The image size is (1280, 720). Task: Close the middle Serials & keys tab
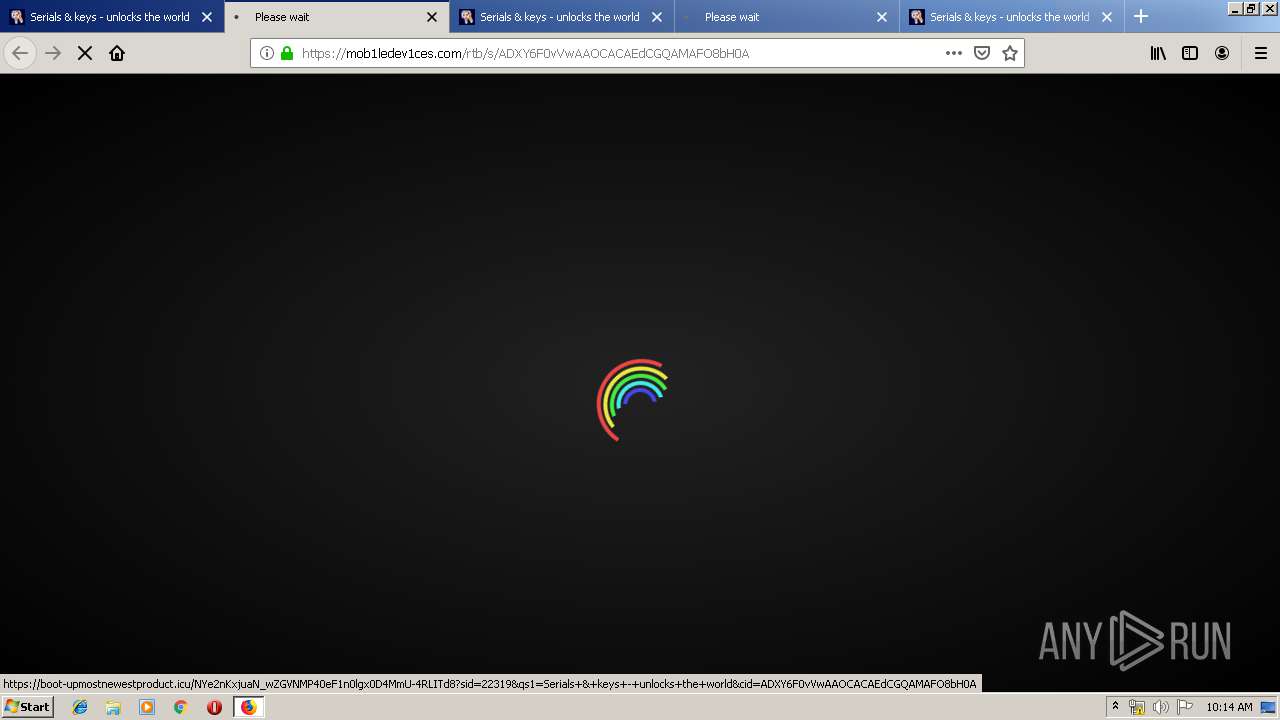click(x=657, y=17)
